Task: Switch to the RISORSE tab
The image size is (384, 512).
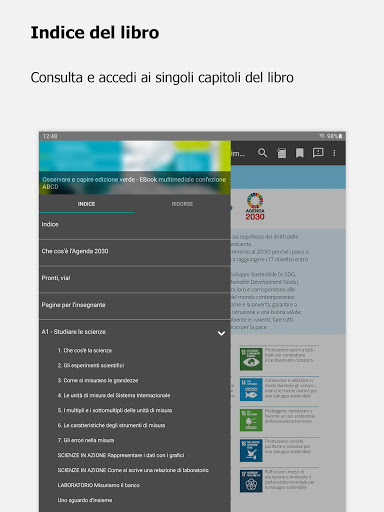Action: tap(182, 204)
